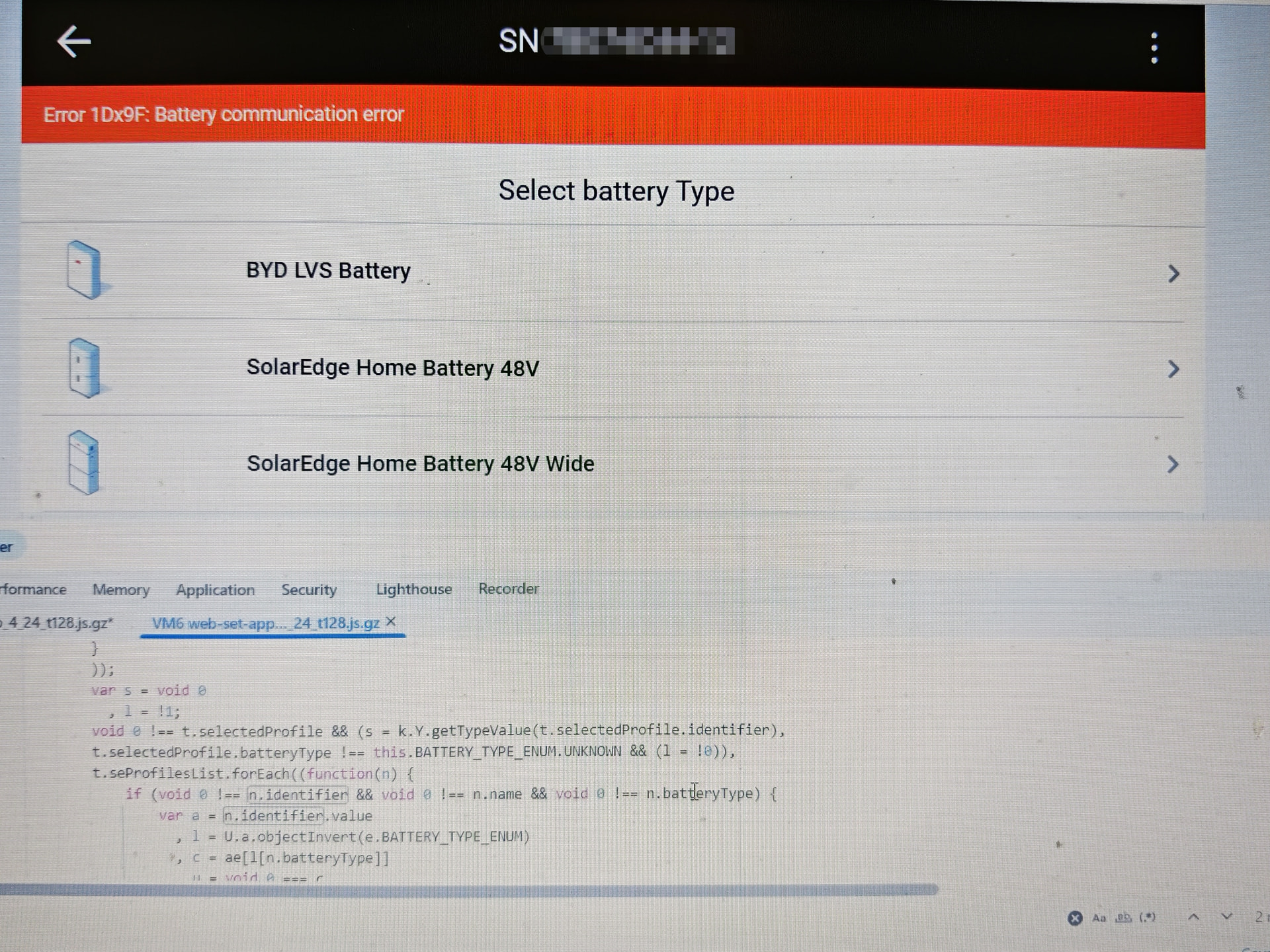Image resolution: width=1270 pixels, height=952 pixels.
Task: Click the blurred SN serial number title
Action: 616,41
